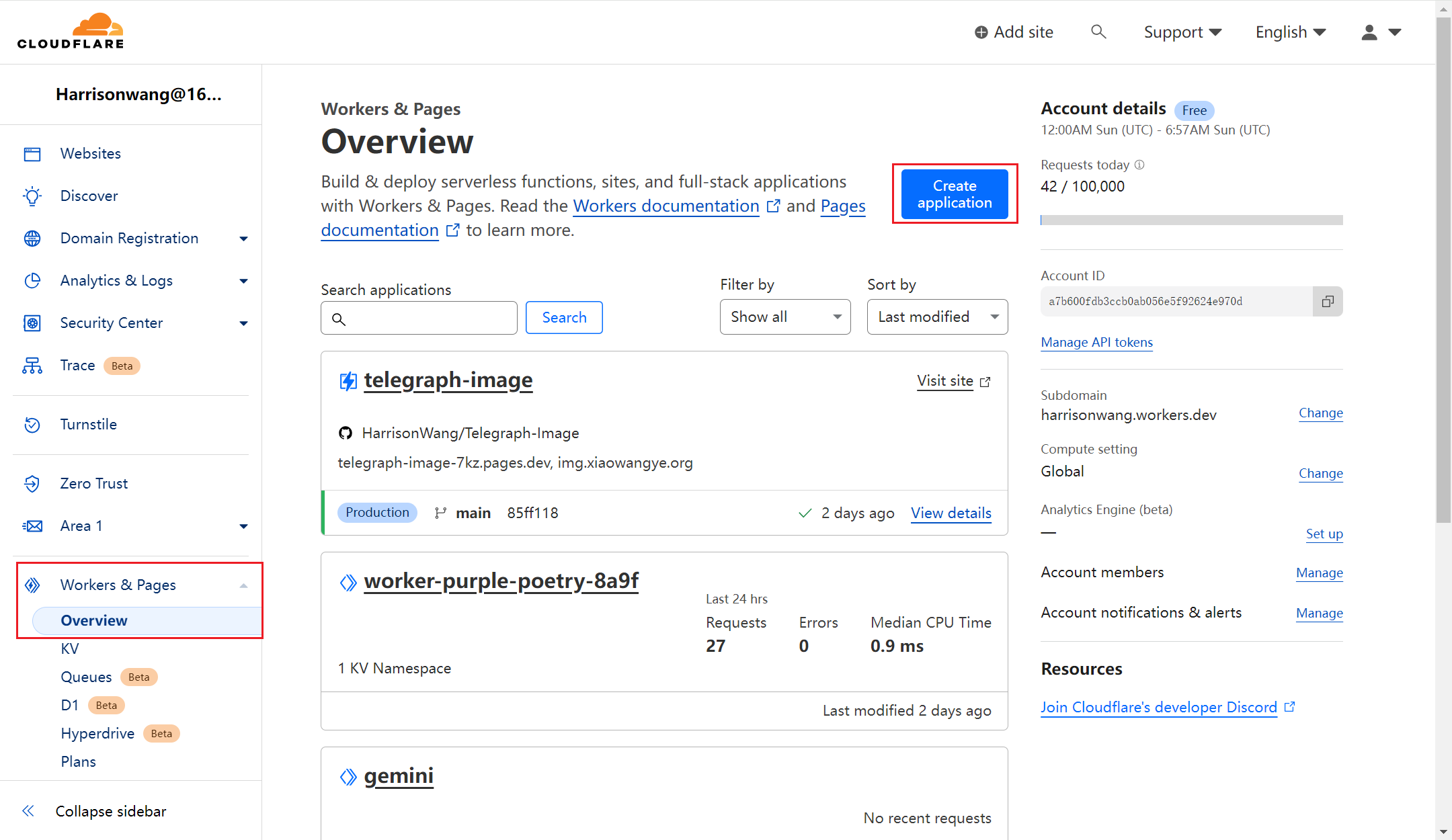Screen dimensions: 1452x840
Task: Click the Turnstile sidebar icon
Action: click(x=32, y=425)
